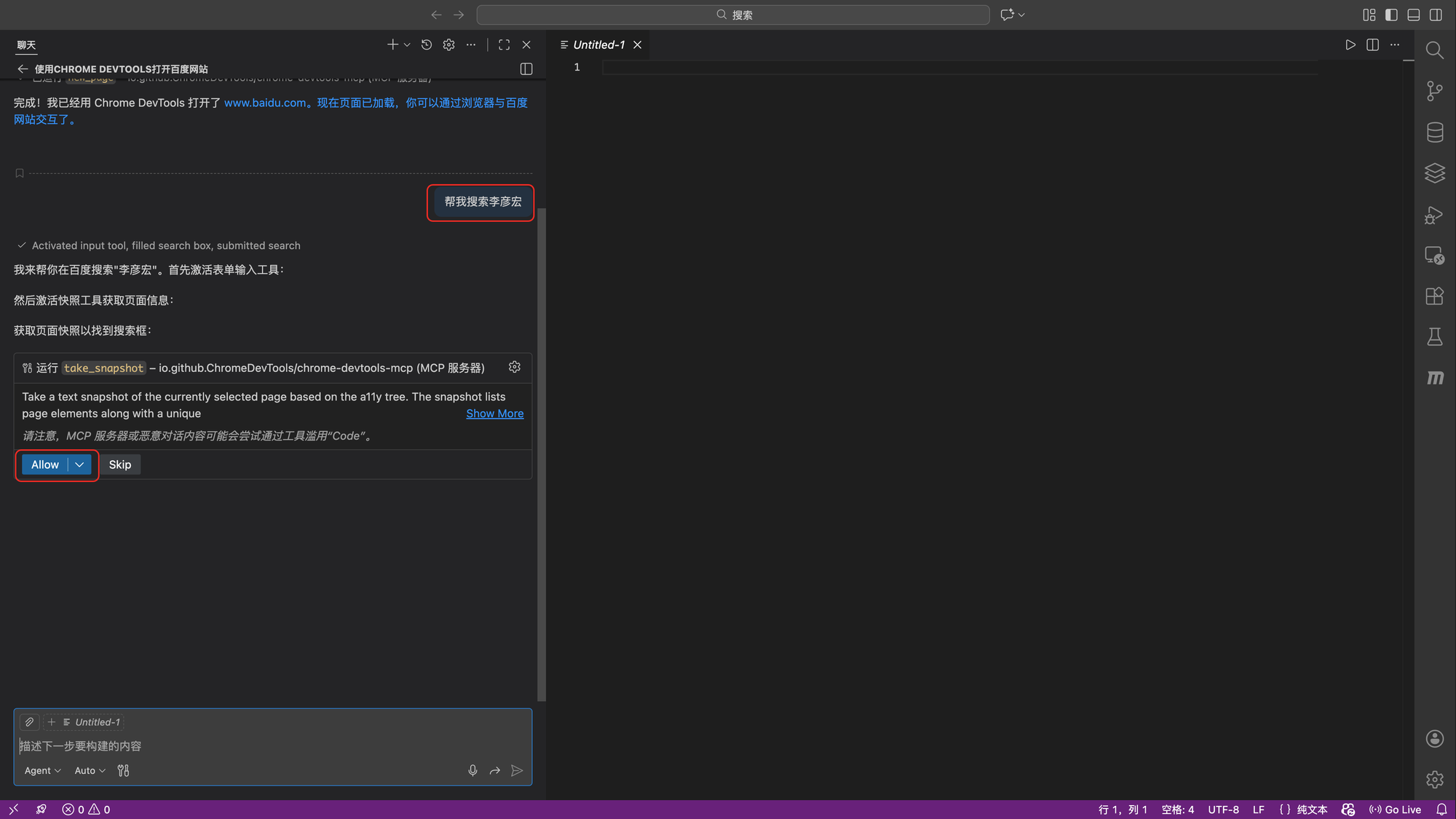Click the 聊天 panel tab
This screenshot has height=819, width=1456.
tap(26, 44)
